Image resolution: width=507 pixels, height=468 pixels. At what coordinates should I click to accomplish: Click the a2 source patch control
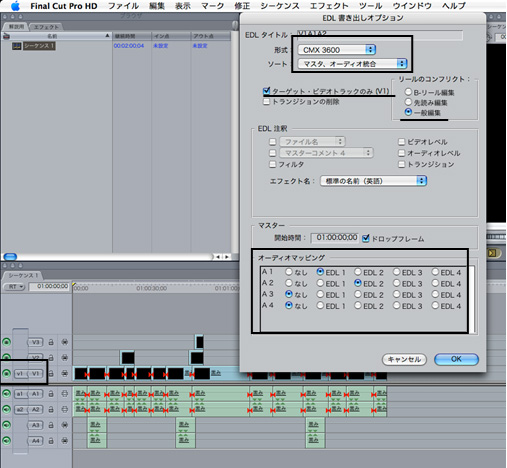20,409
